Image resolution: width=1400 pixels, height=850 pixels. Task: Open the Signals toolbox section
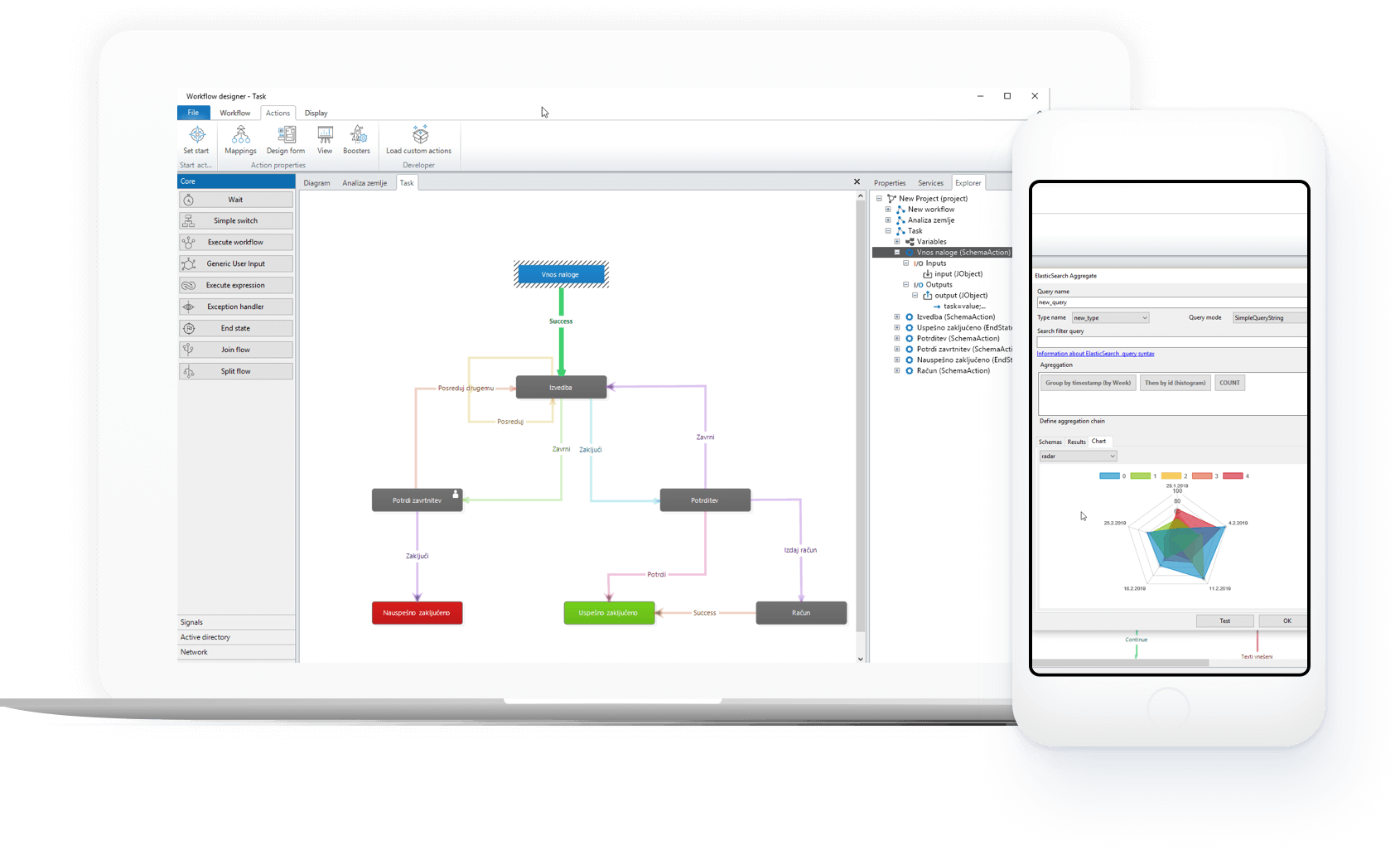click(x=236, y=622)
